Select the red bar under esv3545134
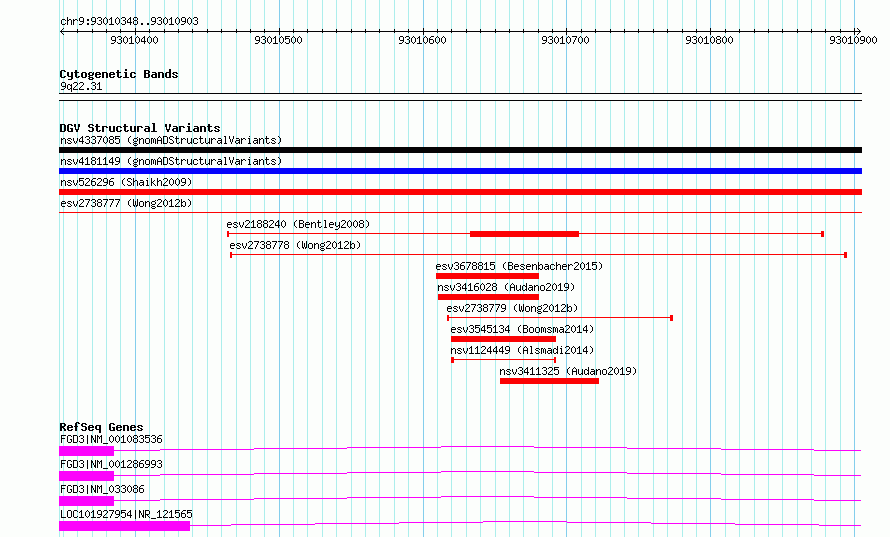The image size is (890, 537). (x=503, y=339)
